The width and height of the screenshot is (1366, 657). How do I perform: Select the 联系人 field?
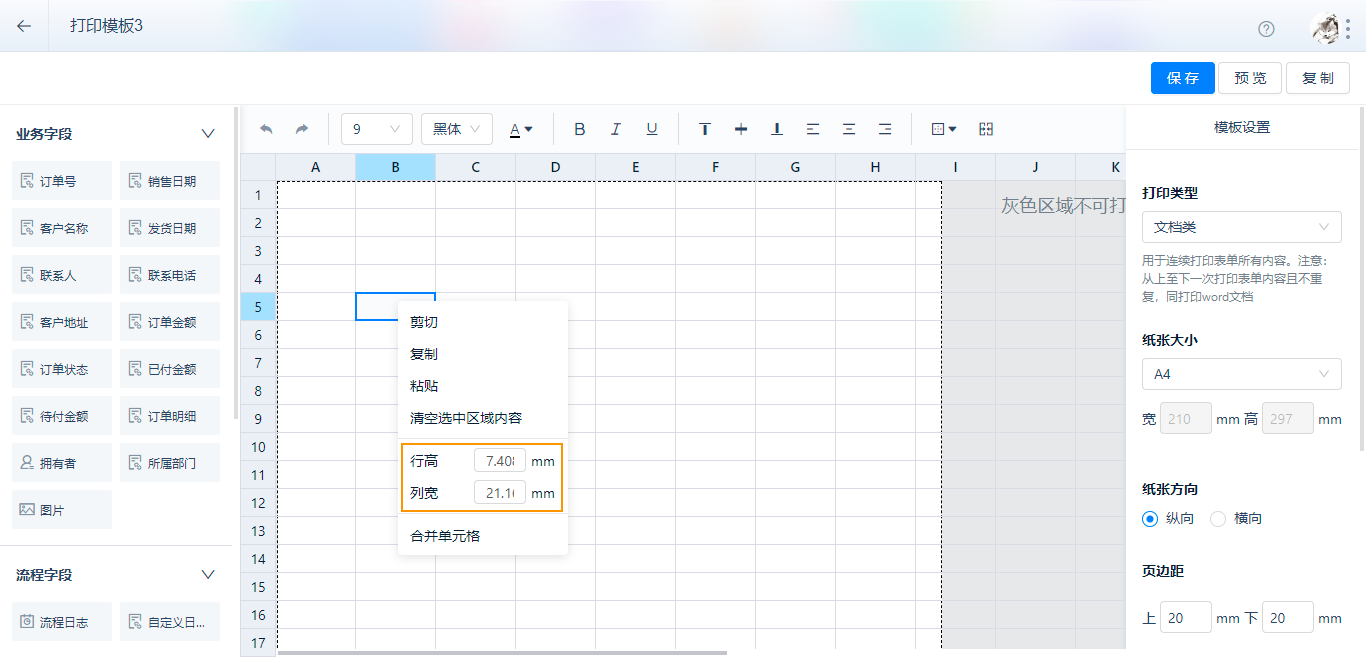click(x=62, y=275)
